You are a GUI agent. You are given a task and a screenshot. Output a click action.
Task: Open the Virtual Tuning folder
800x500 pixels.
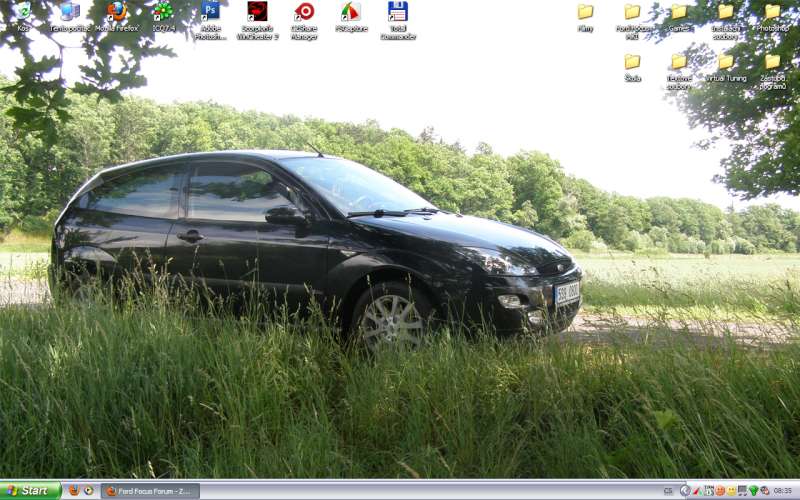tap(725, 62)
